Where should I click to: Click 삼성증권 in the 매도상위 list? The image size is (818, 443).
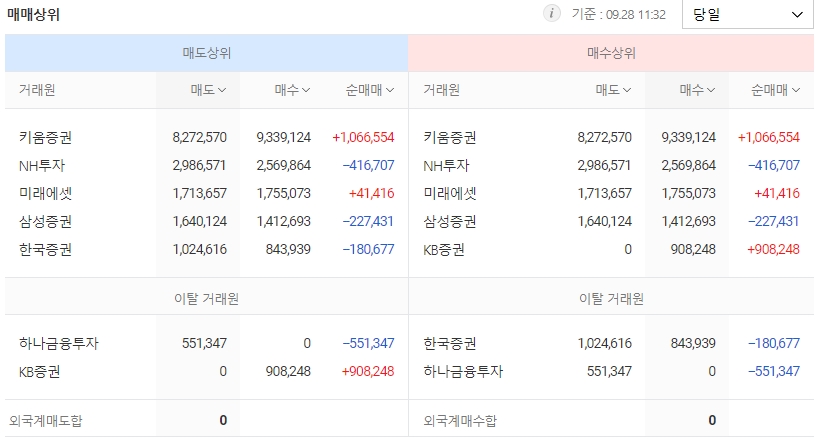(x=45, y=222)
